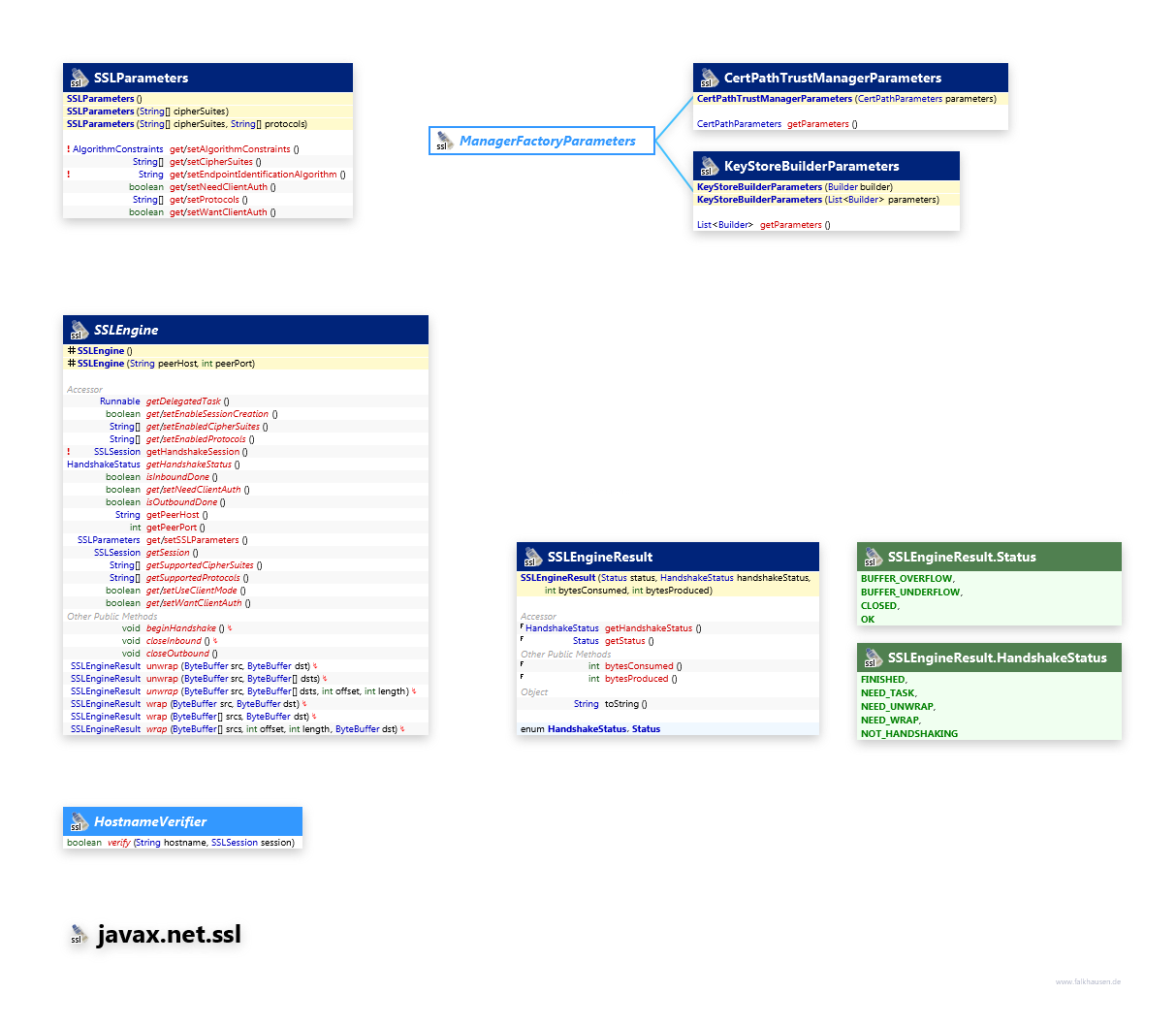This screenshot has height=1026, width=1176.
Task: Click the HostnameVerifier interface icon
Action: coord(79,821)
